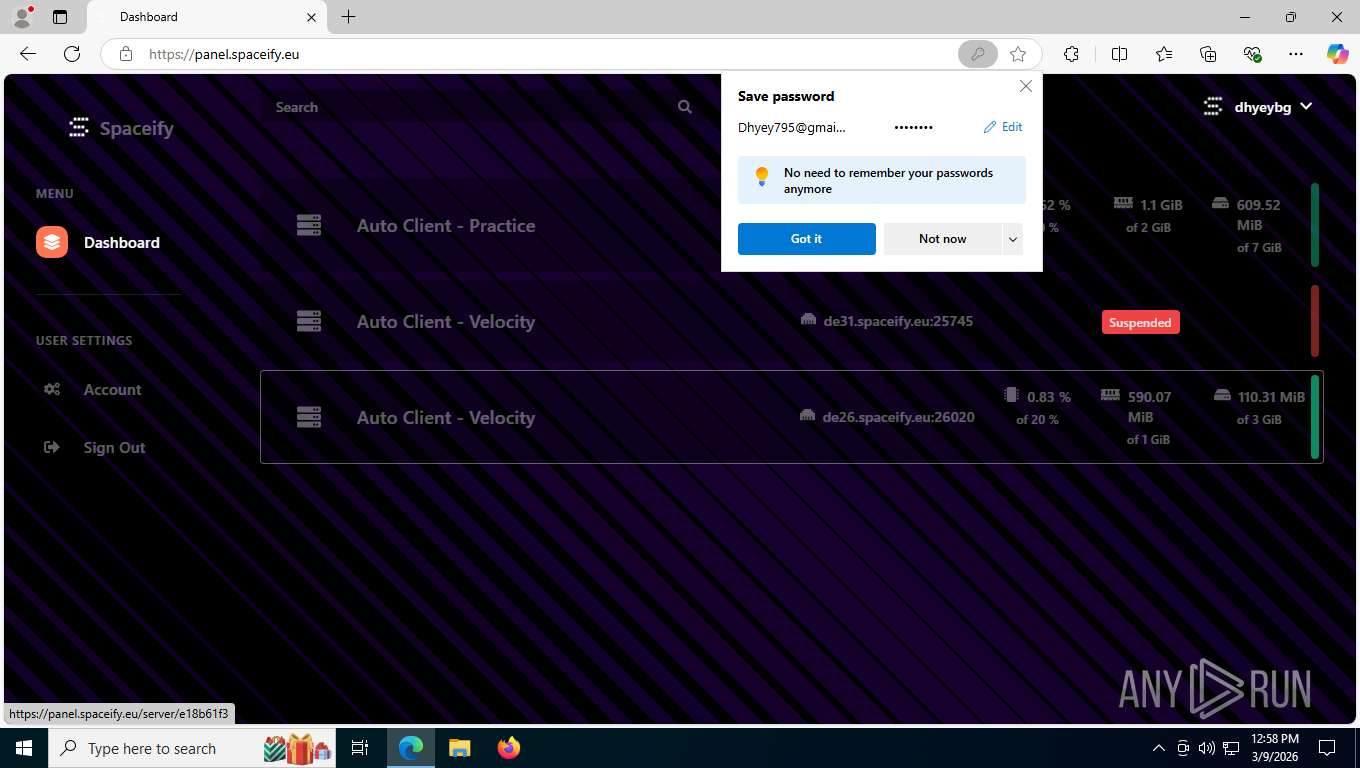Select Dashboard in the sidebar menu
Image resolution: width=1360 pixels, height=768 pixels.
pos(109,242)
